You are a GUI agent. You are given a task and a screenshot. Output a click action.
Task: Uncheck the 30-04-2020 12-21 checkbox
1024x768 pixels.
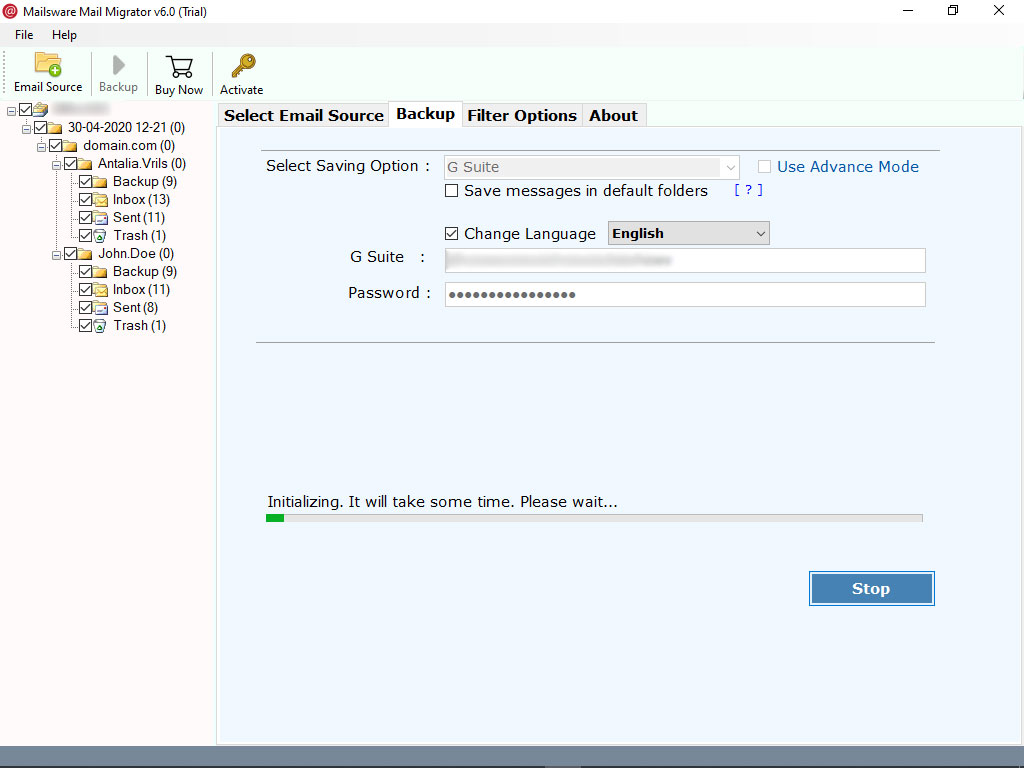coord(40,127)
